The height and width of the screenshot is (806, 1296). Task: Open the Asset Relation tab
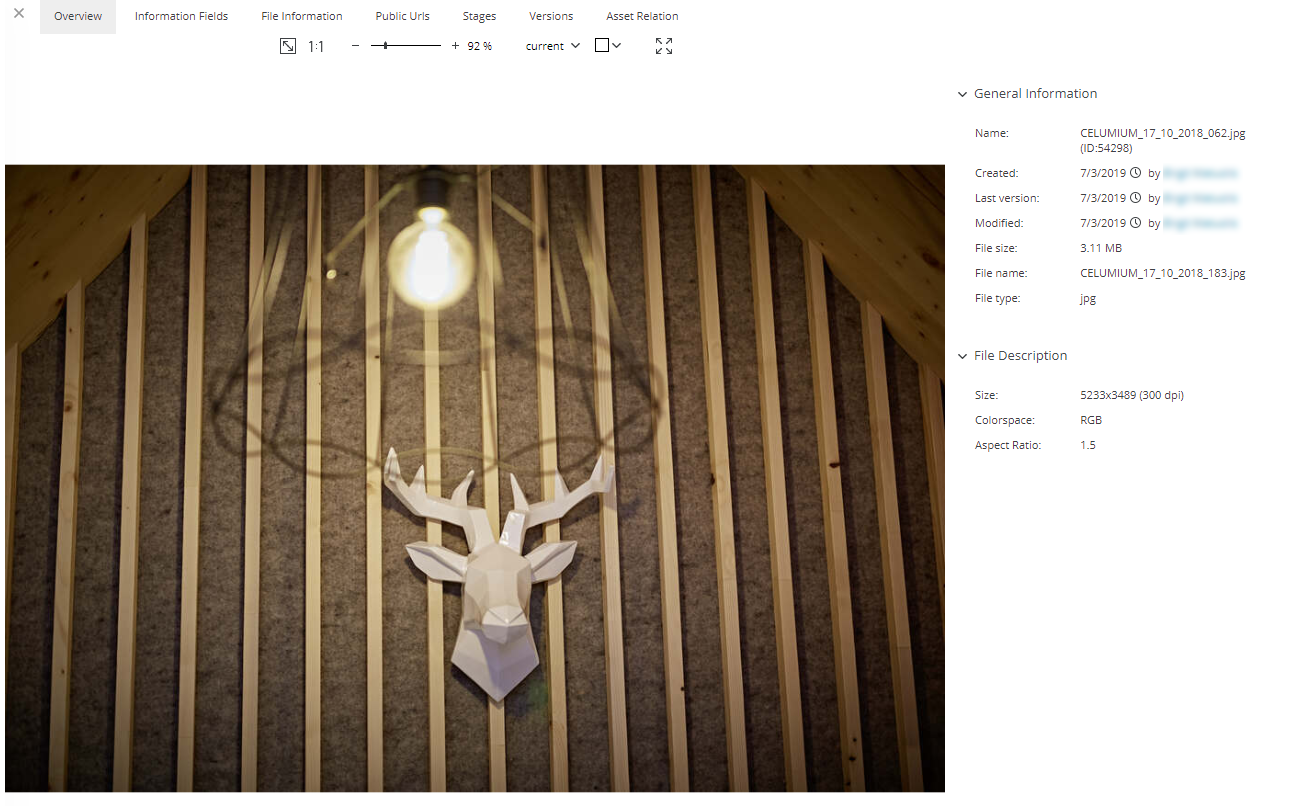[642, 17]
